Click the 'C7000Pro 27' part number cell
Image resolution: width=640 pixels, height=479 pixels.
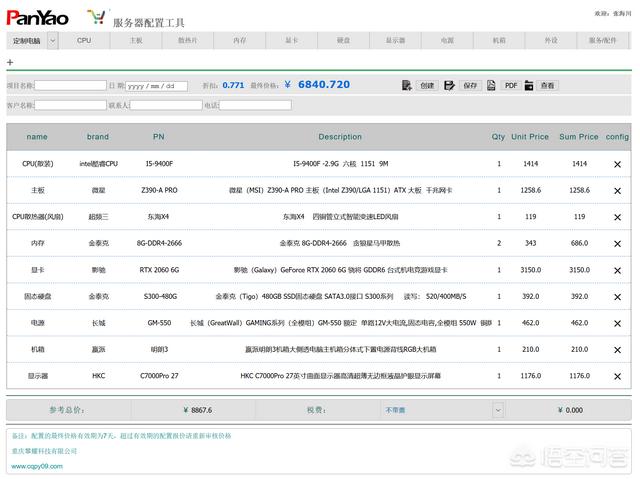pos(159,376)
